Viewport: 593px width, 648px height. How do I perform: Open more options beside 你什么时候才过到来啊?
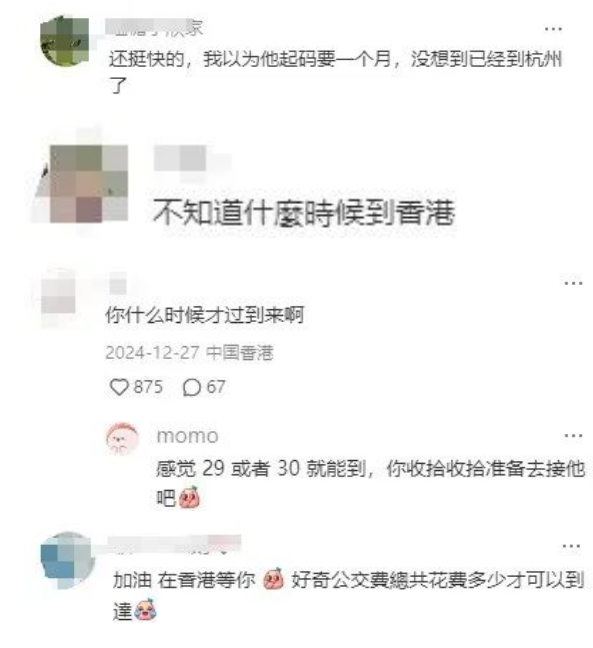(x=573, y=283)
